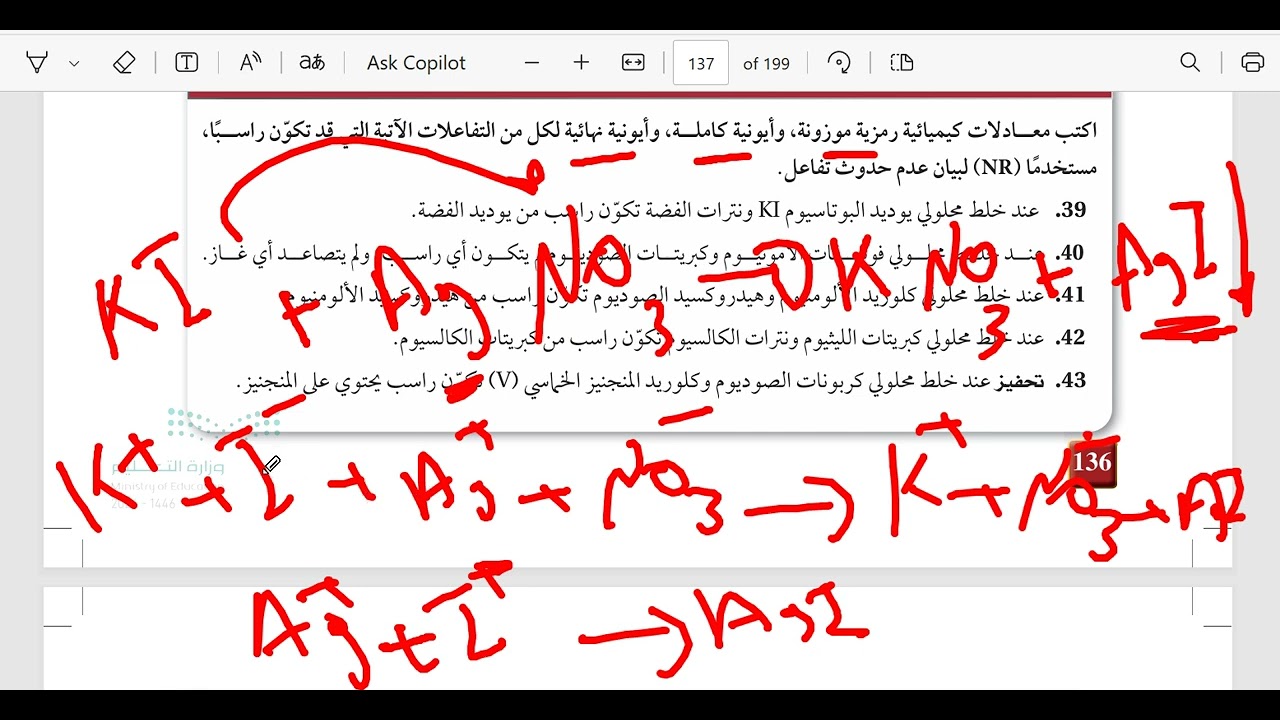Print the PDF document

coord(1252,63)
